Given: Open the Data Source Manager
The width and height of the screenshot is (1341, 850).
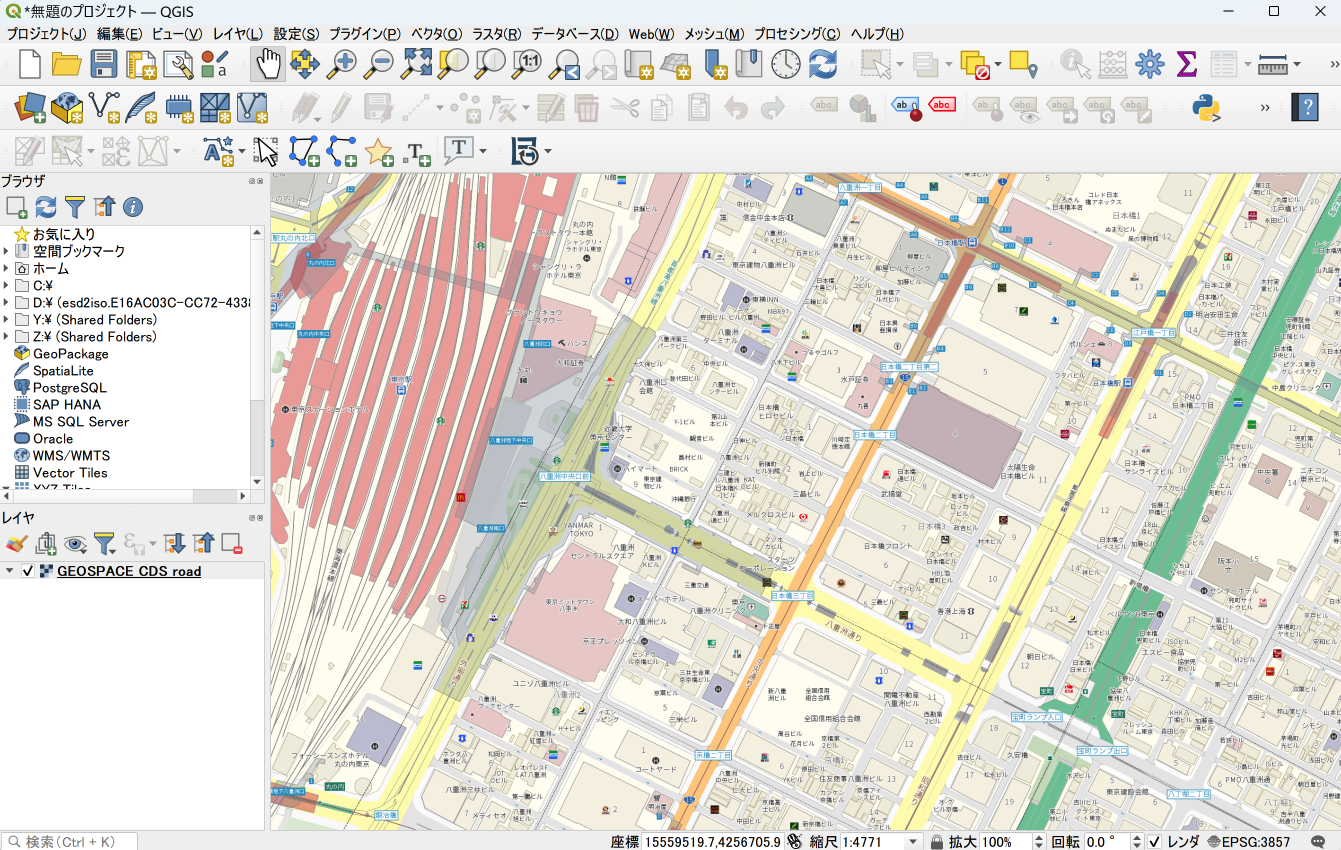Looking at the screenshot, I should coord(29,107).
